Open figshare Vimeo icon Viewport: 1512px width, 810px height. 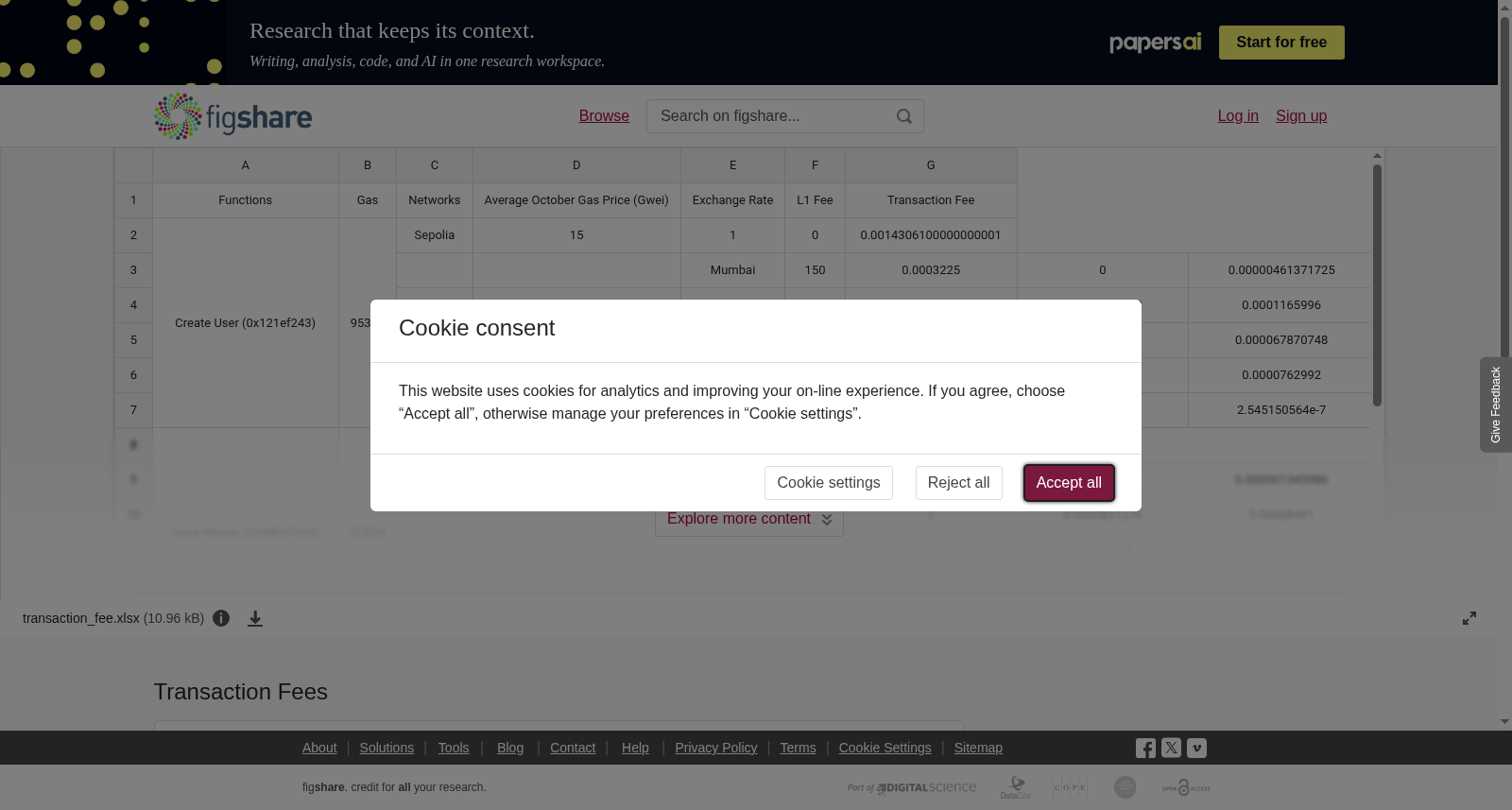click(x=1196, y=749)
